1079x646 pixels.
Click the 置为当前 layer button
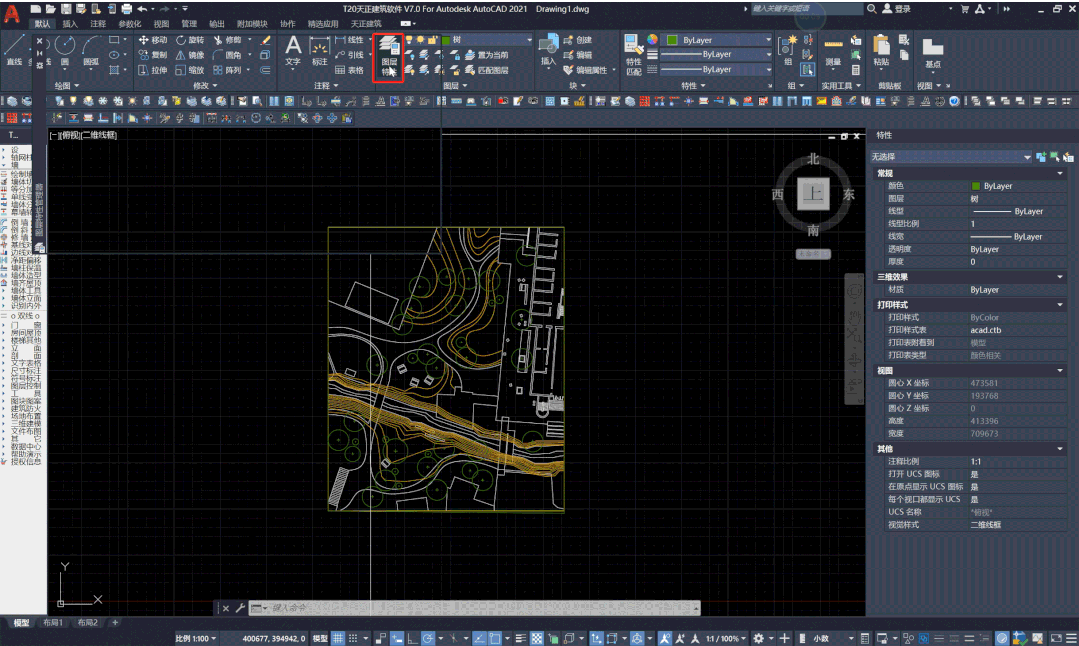click(487, 55)
